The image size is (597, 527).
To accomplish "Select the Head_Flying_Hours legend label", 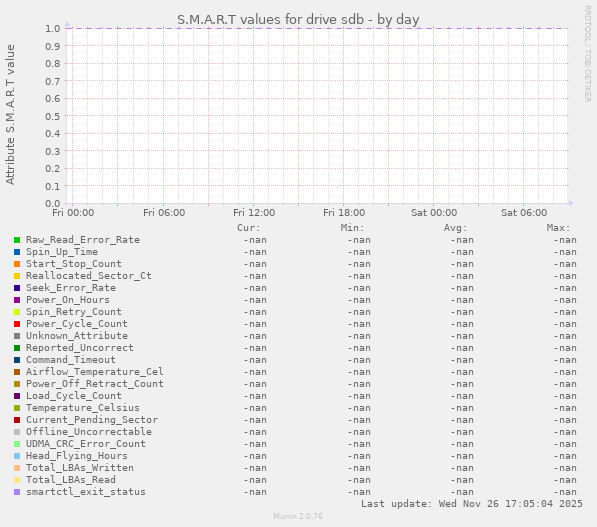I will 77,456.
